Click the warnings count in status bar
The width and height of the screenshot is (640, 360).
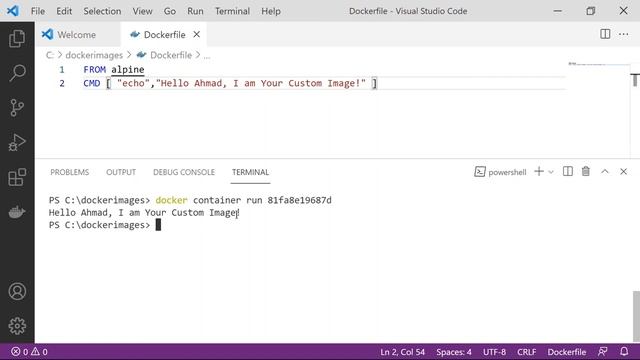point(40,351)
